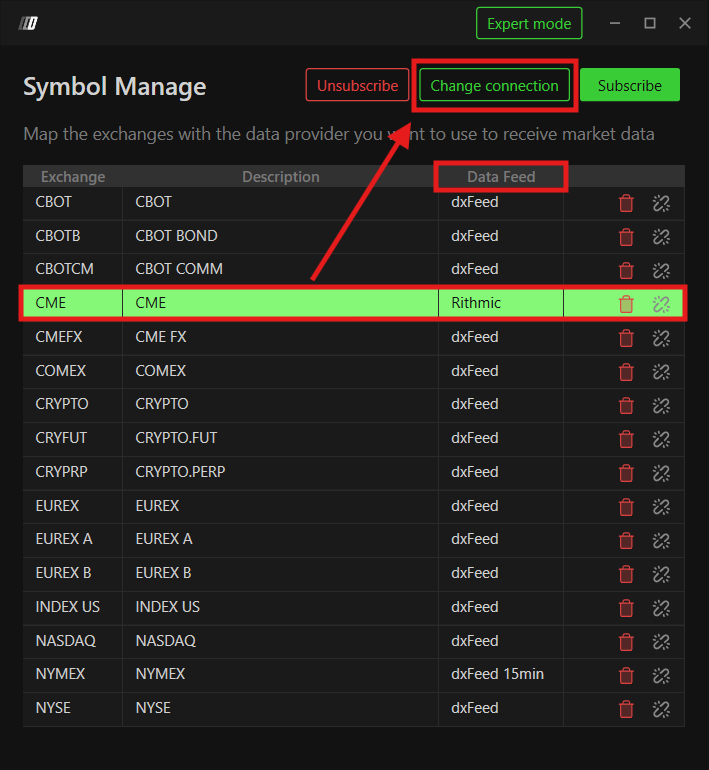Select the COMEX exchange cell

[x=73, y=371]
